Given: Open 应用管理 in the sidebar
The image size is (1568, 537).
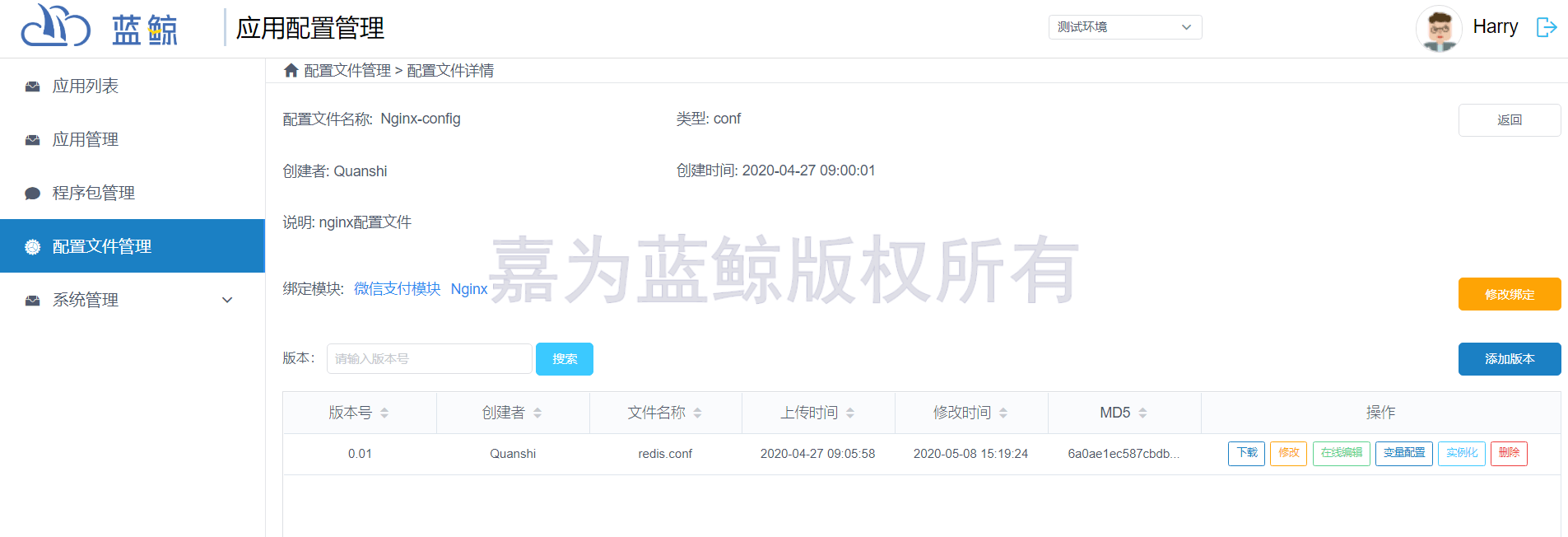Looking at the screenshot, I should coord(133,139).
